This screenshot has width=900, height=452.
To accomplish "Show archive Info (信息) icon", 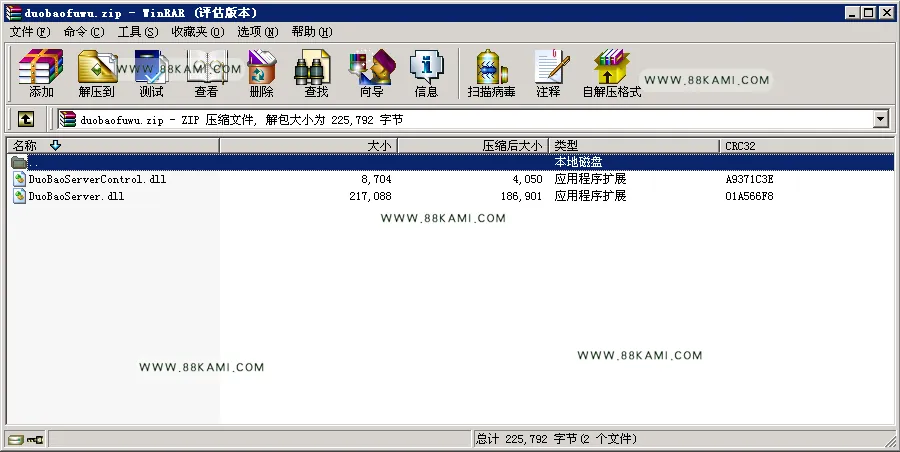I will (426, 72).
